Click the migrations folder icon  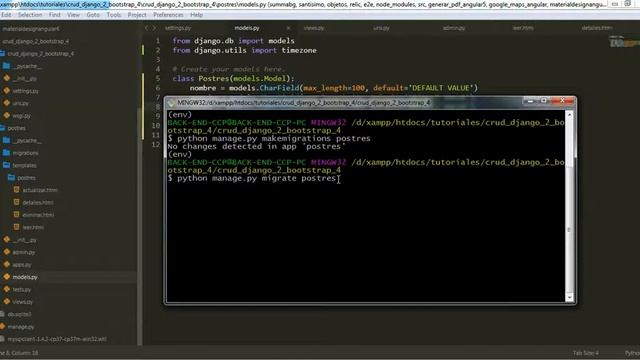tap(7, 153)
